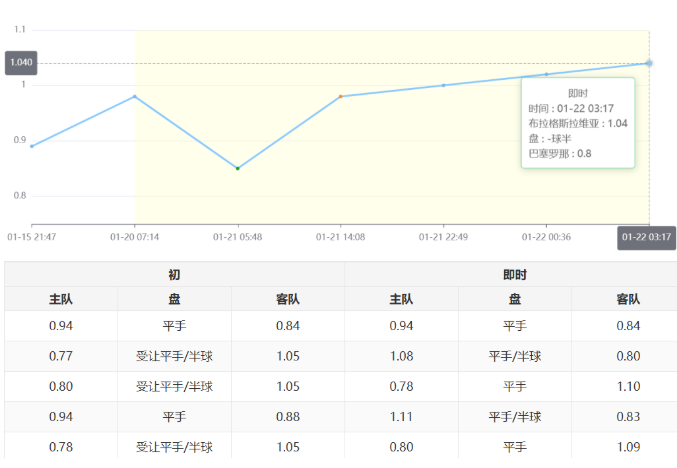Click the last highlighted point at 01-22 03:17
Image resolution: width=677 pixels, height=468 pixels.
point(649,63)
